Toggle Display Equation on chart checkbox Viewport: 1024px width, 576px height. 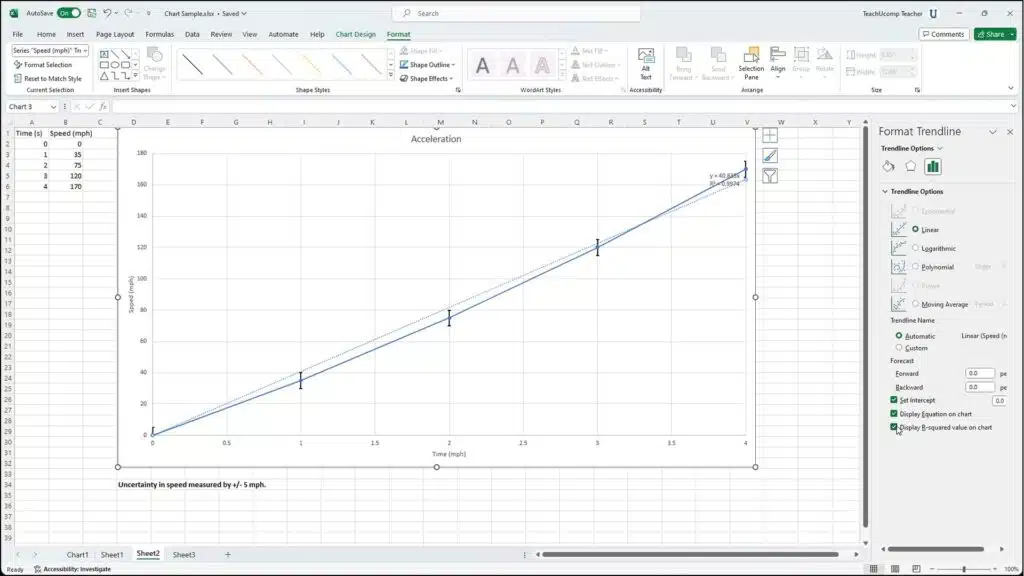894,413
